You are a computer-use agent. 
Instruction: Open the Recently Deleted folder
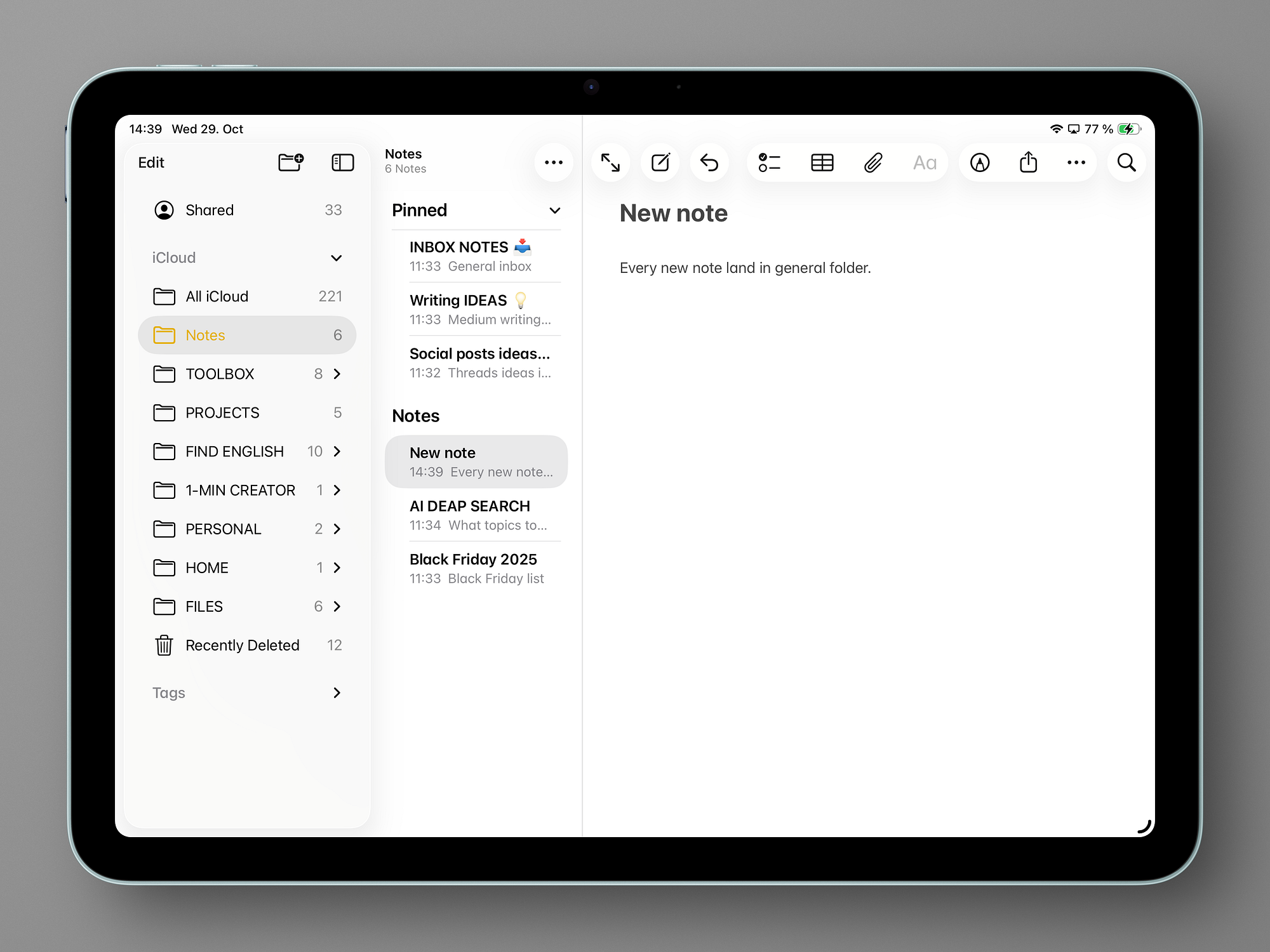click(x=242, y=645)
